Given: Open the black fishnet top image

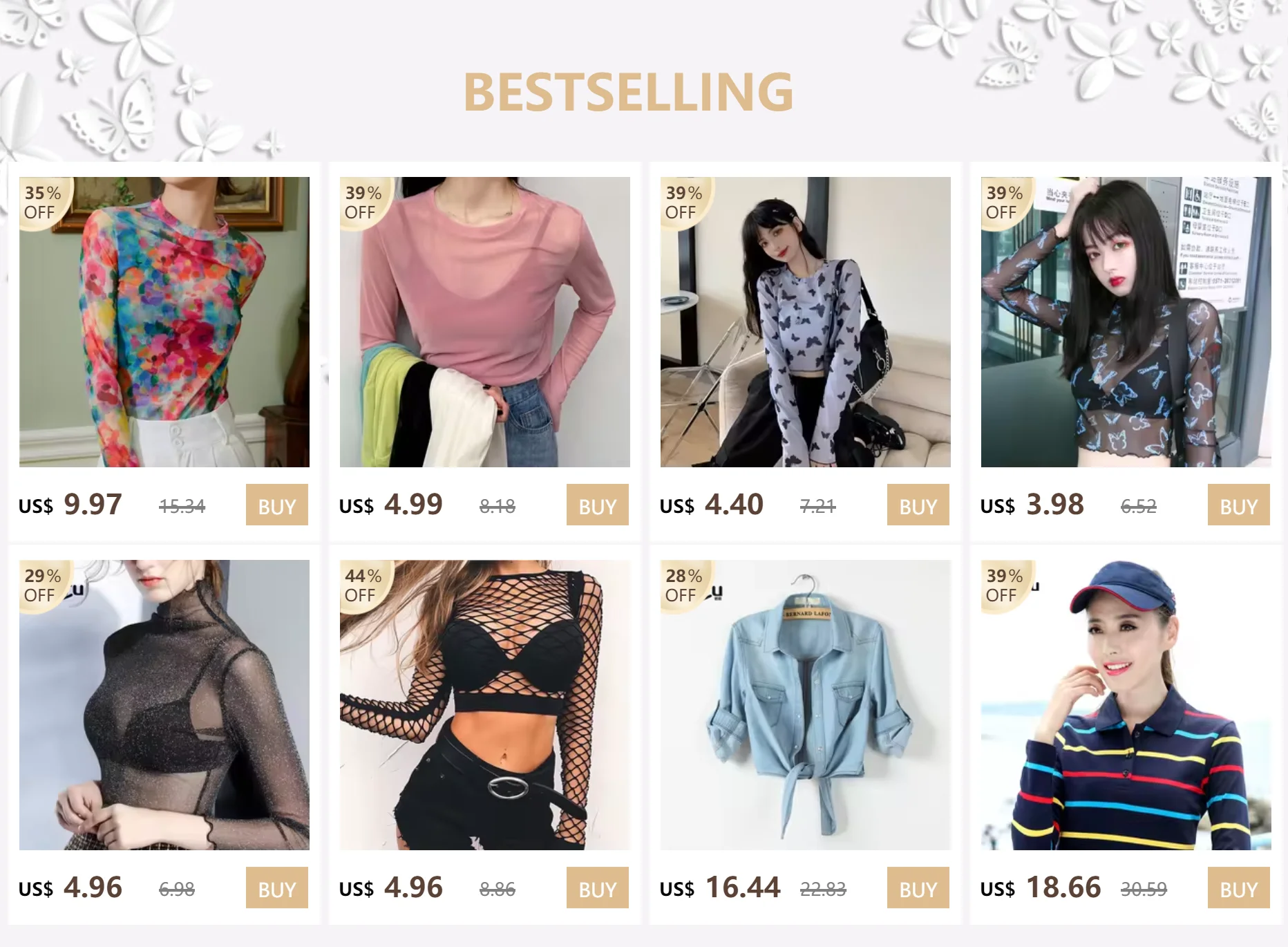Looking at the screenshot, I should [x=485, y=705].
